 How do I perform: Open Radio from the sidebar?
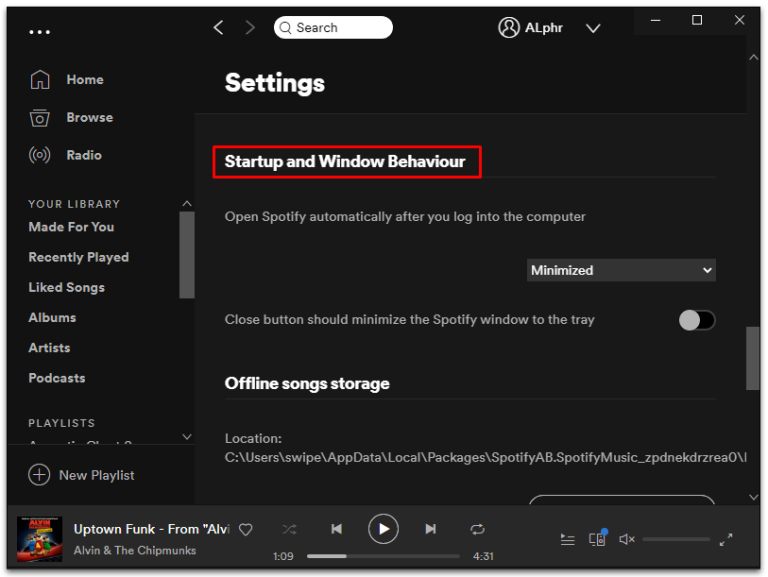(x=84, y=155)
